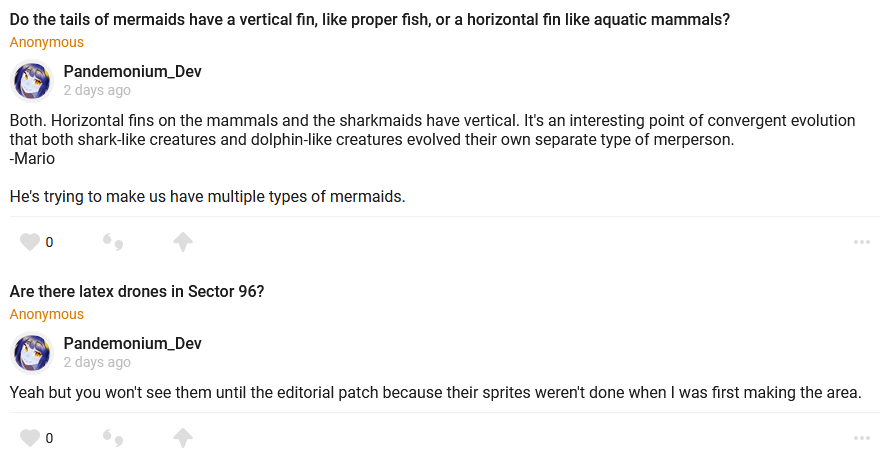Viewport: 890px width, 458px height.
Task: Click the Pandemonium_Dev username on the mermaid answer
Action: pos(132,72)
